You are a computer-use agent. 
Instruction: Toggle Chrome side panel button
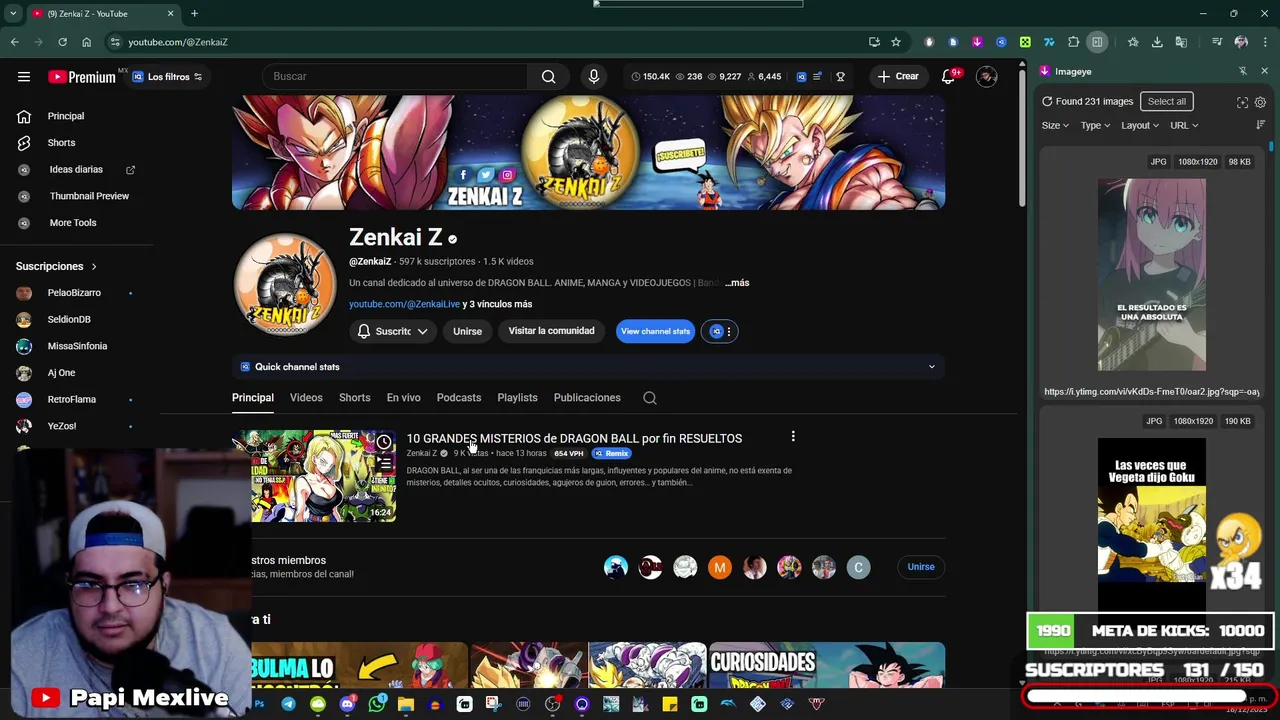pos(1097,42)
